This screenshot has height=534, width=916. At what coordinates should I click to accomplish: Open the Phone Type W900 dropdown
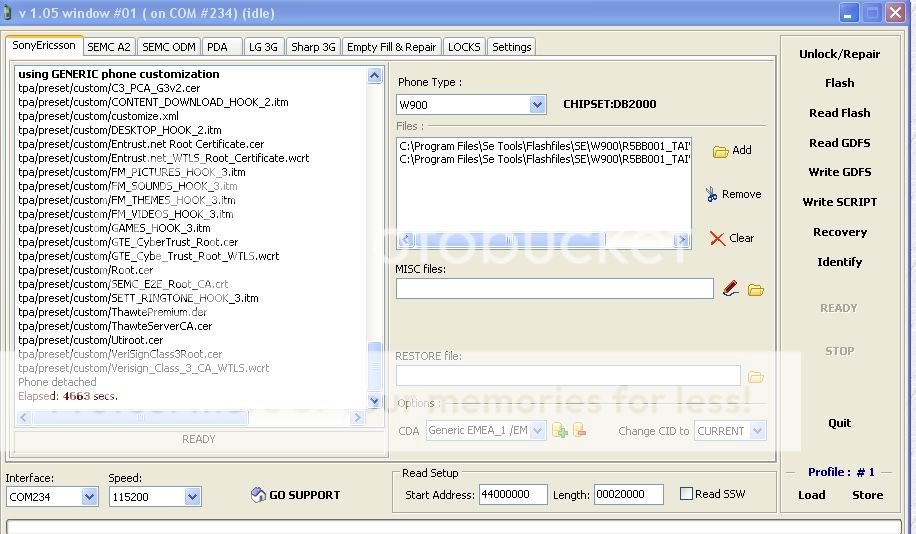click(537, 105)
